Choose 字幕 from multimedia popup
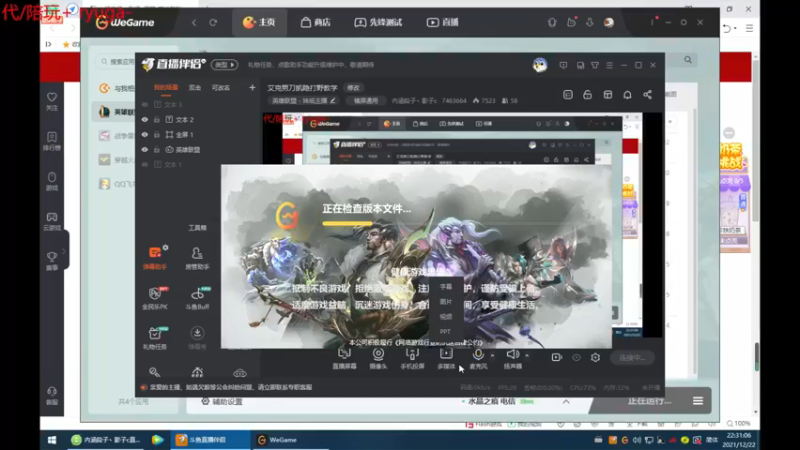The height and width of the screenshot is (450, 800). 446,287
